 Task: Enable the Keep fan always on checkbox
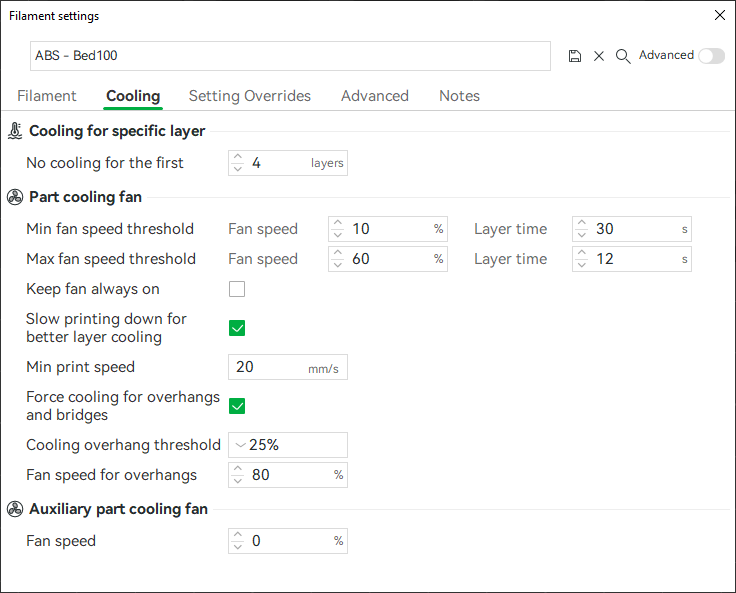point(237,290)
